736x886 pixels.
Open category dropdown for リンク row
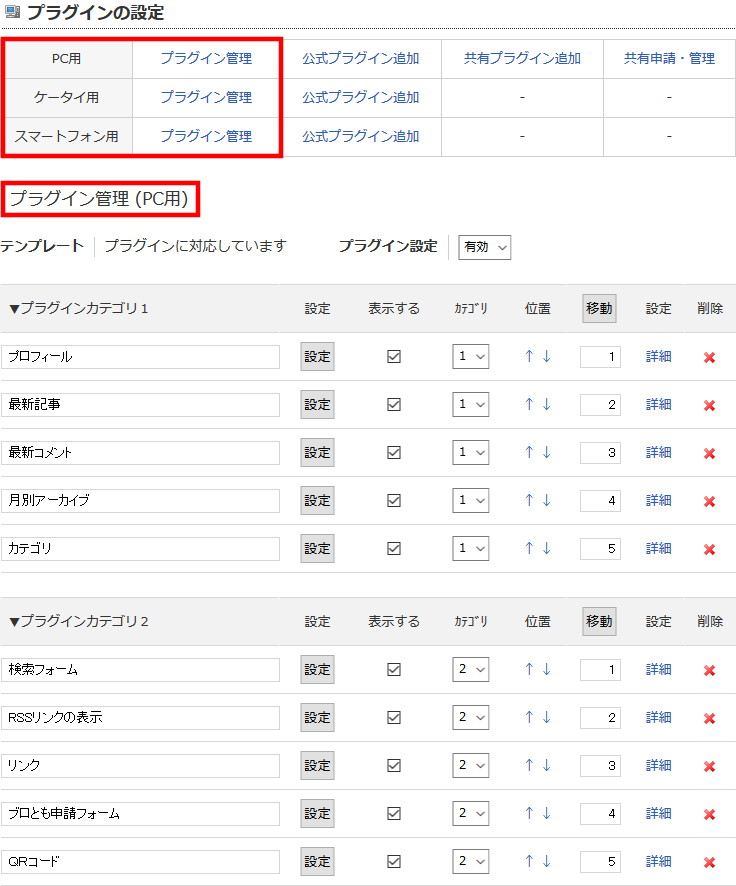click(x=471, y=766)
